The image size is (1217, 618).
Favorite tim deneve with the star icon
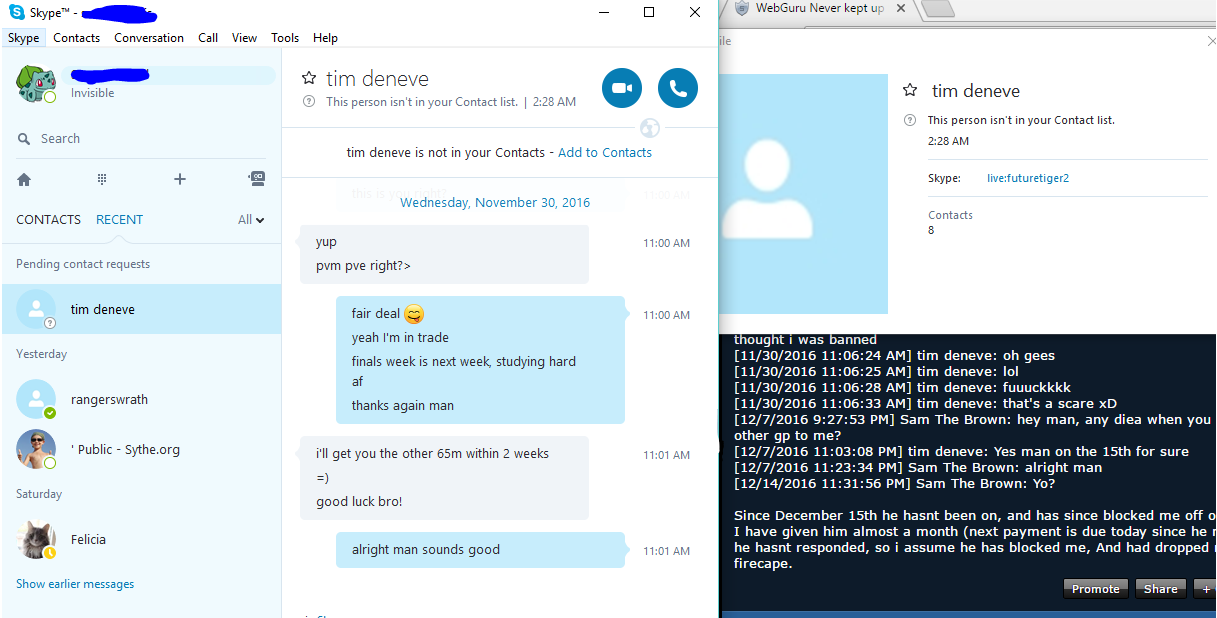309,78
